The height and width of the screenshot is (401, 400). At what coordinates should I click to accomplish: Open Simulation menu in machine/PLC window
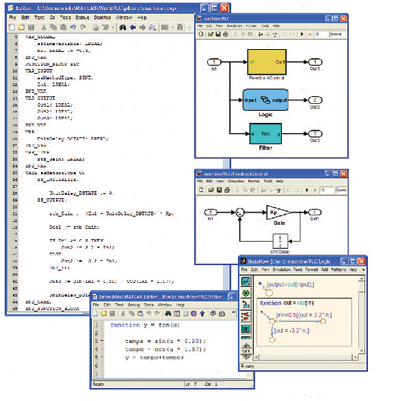(234, 26)
